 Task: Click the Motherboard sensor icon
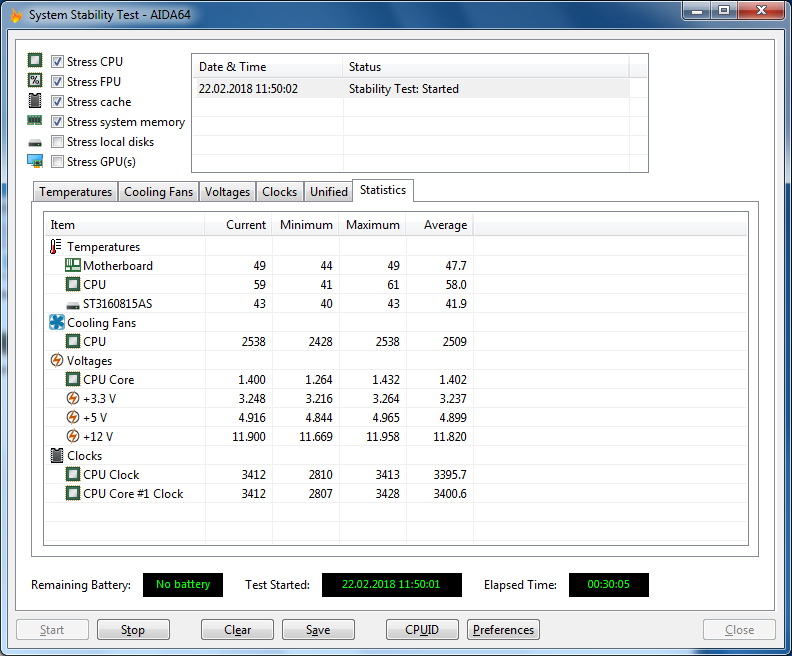click(x=72, y=266)
